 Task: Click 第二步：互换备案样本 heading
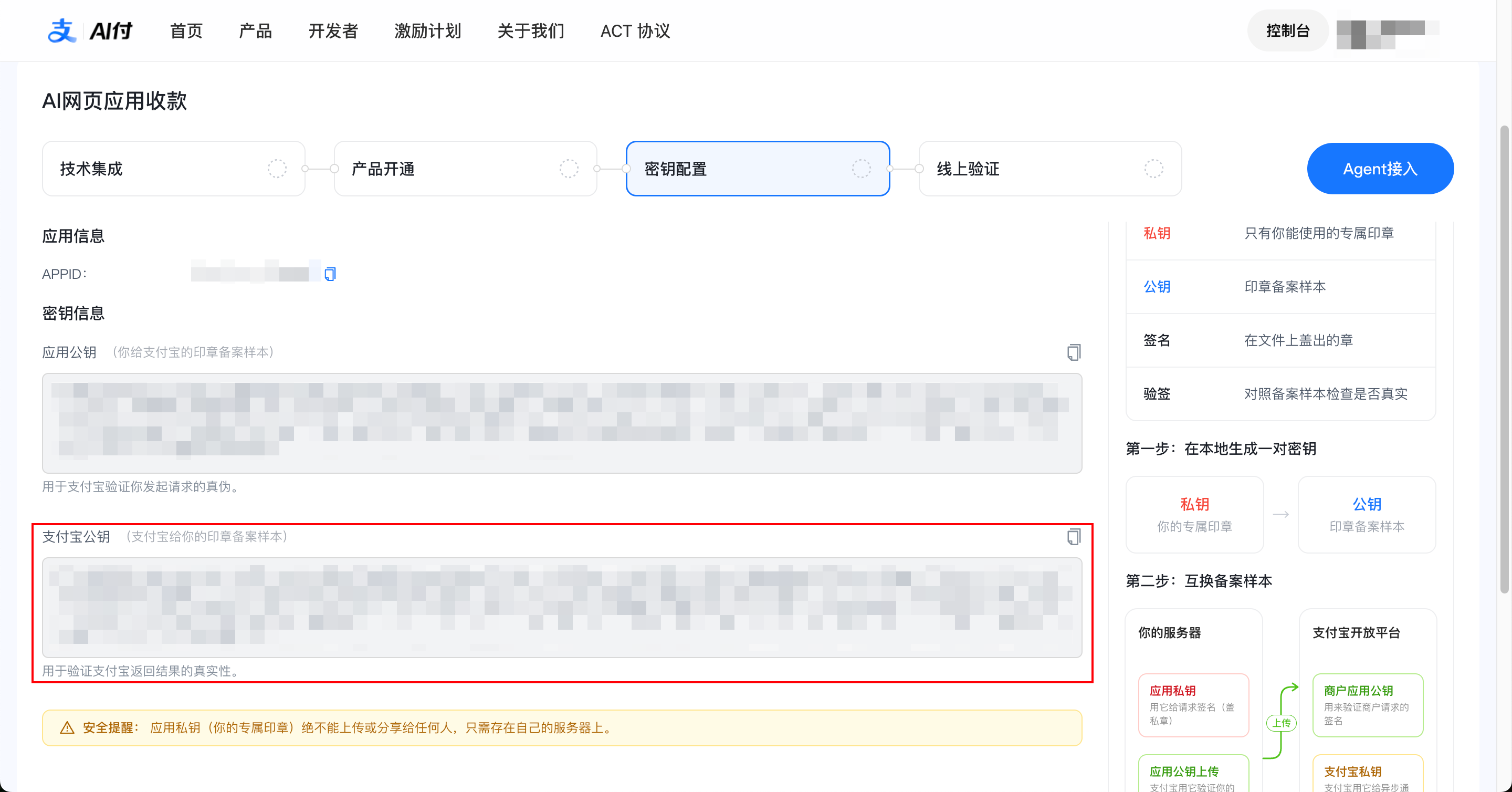pyautogui.click(x=1199, y=581)
